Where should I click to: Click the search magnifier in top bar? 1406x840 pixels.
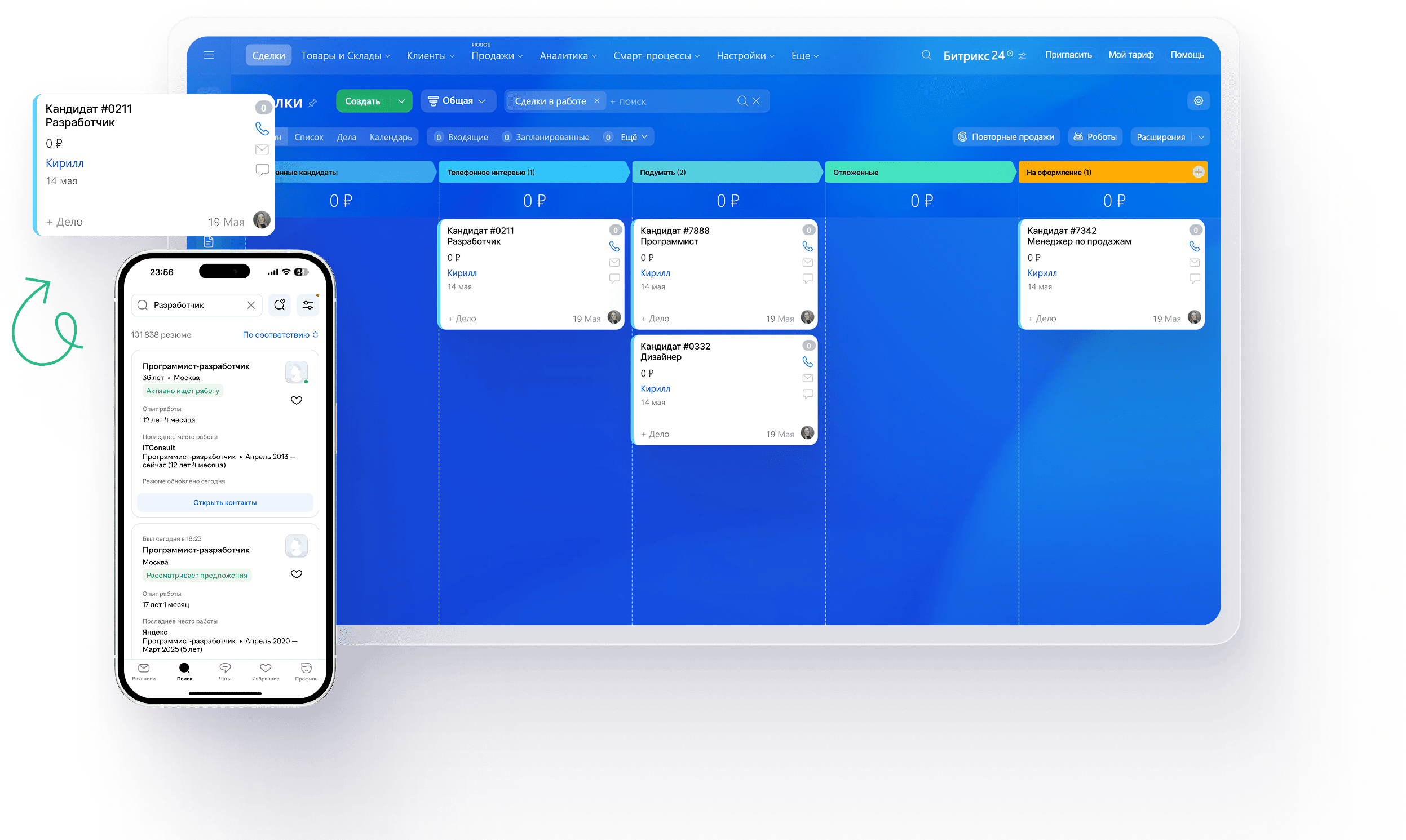[927, 55]
